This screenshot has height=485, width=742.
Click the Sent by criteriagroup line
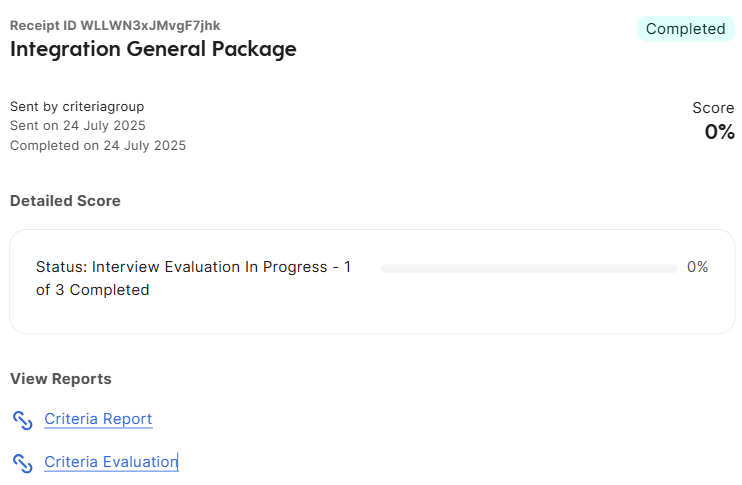point(77,107)
